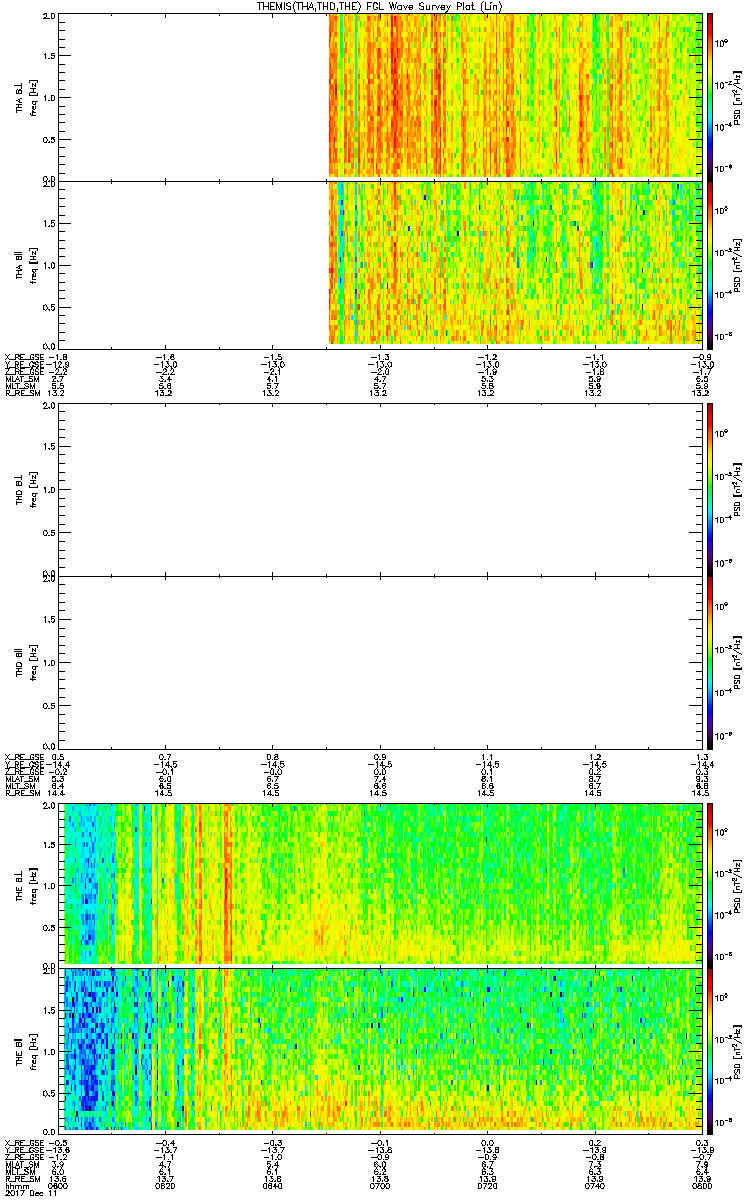
Task: Click the 2.0 Hz tick of THA B⊥
Action: (x=49, y=17)
